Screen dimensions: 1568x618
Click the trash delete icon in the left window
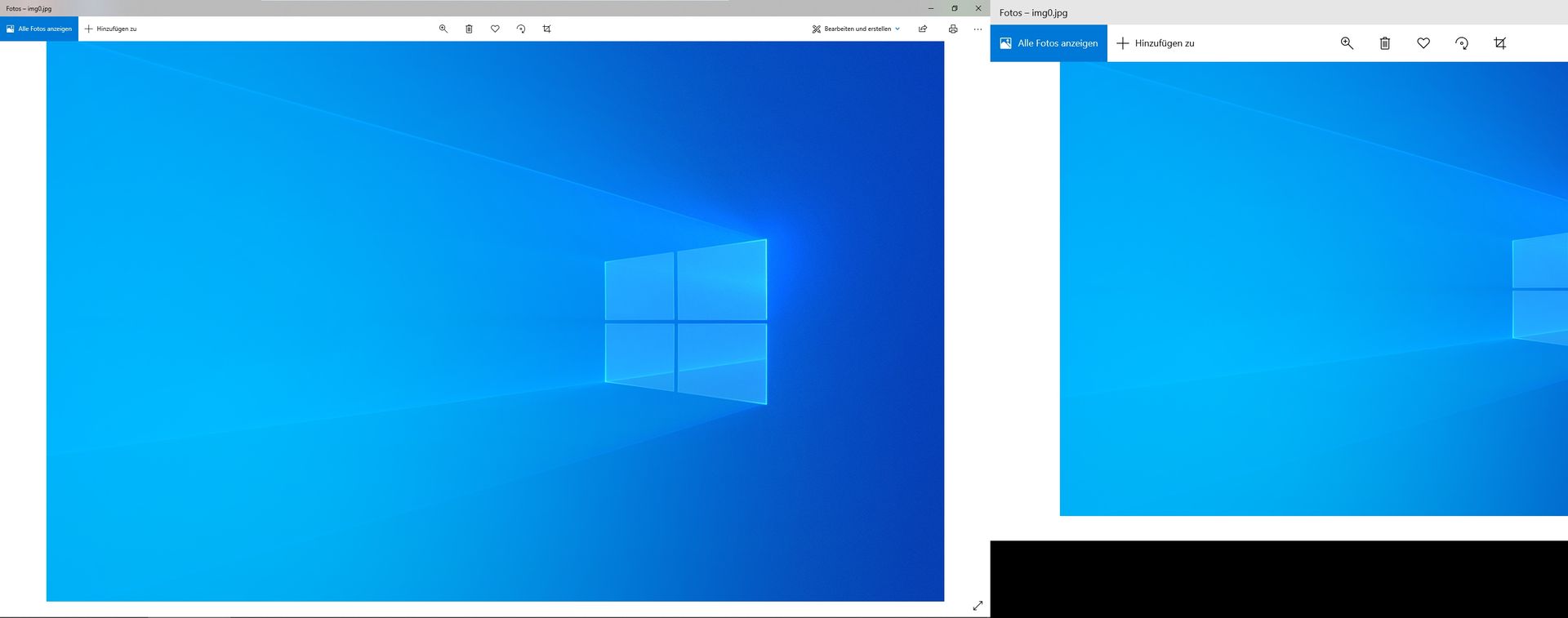469,29
